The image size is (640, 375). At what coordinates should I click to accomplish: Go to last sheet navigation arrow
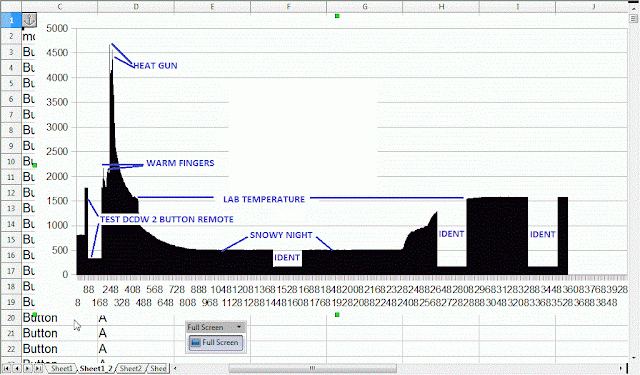pos(38,368)
